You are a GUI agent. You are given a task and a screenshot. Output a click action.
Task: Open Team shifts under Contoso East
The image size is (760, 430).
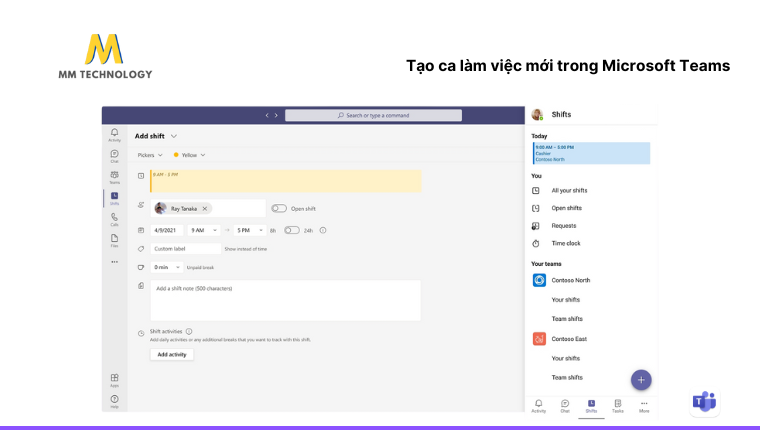click(567, 377)
